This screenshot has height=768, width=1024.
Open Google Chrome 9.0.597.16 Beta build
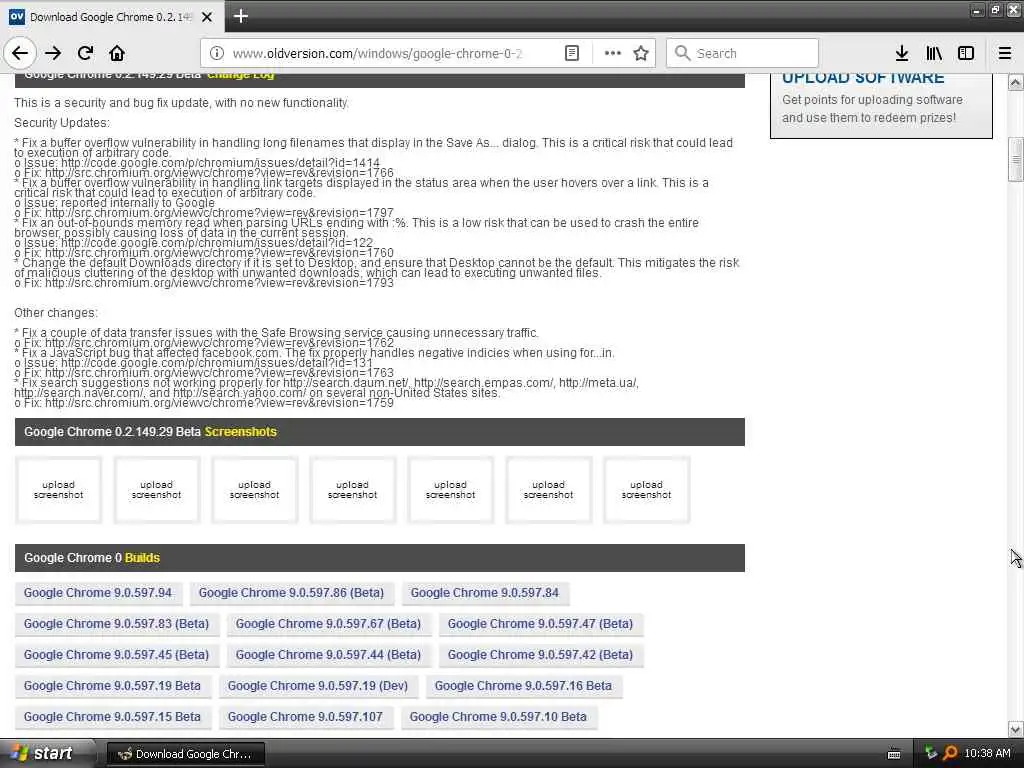pyautogui.click(x=523, y=686)
